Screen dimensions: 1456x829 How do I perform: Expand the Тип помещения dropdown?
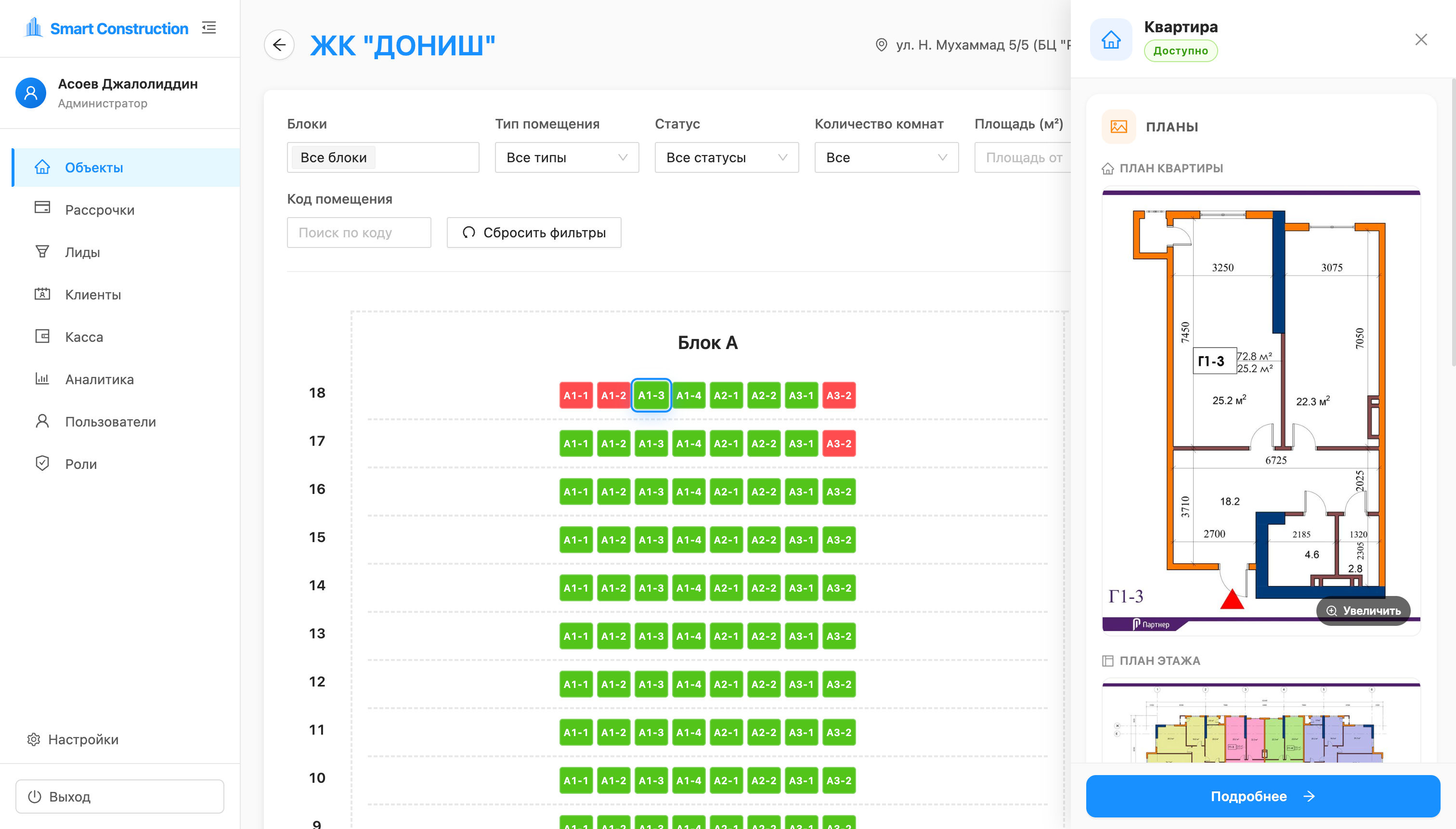click(567, 157)
